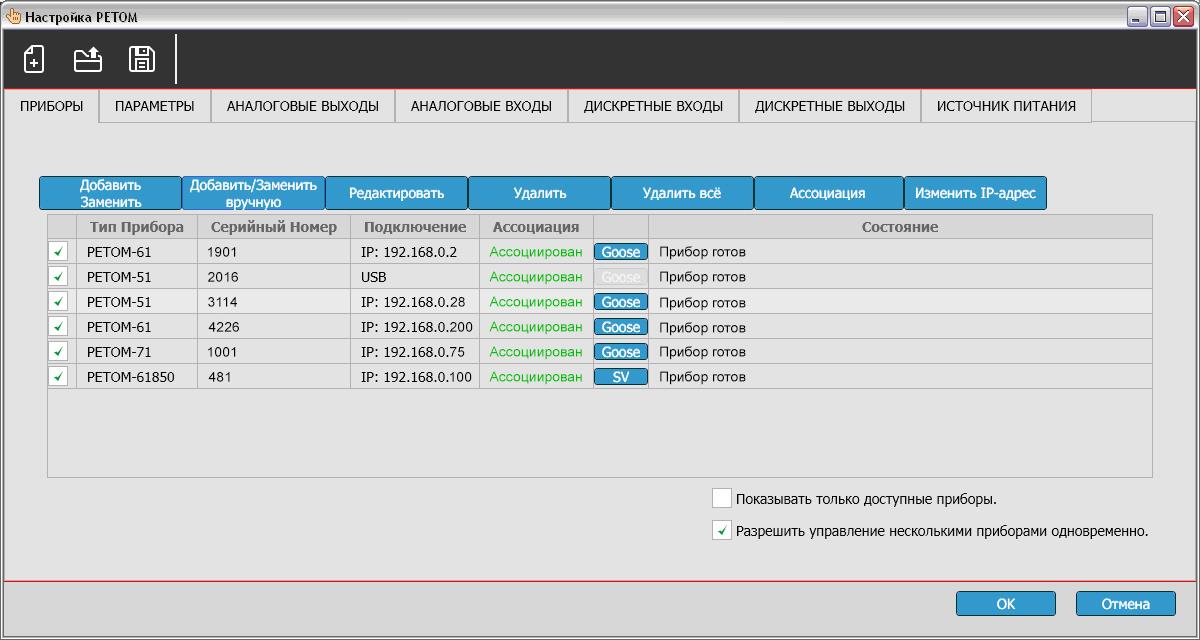Click the new configuration file icon
The width and height of the screenshot is (1200, 640).
click(34, 59)
